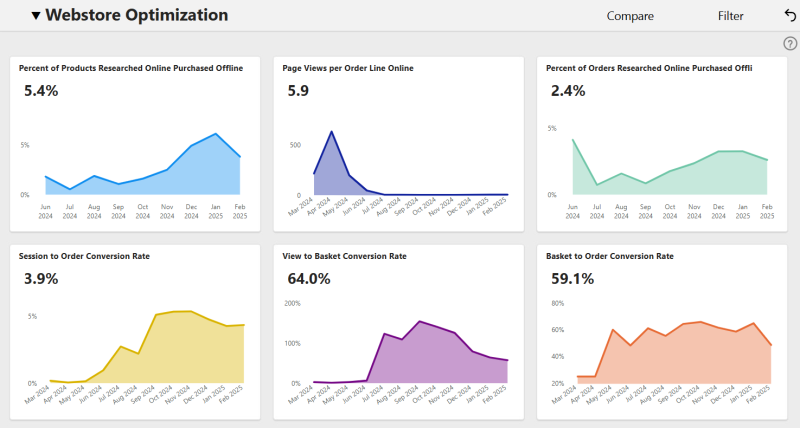Click the 59.1% KPI value
The image size is (800, 428).
572,279
